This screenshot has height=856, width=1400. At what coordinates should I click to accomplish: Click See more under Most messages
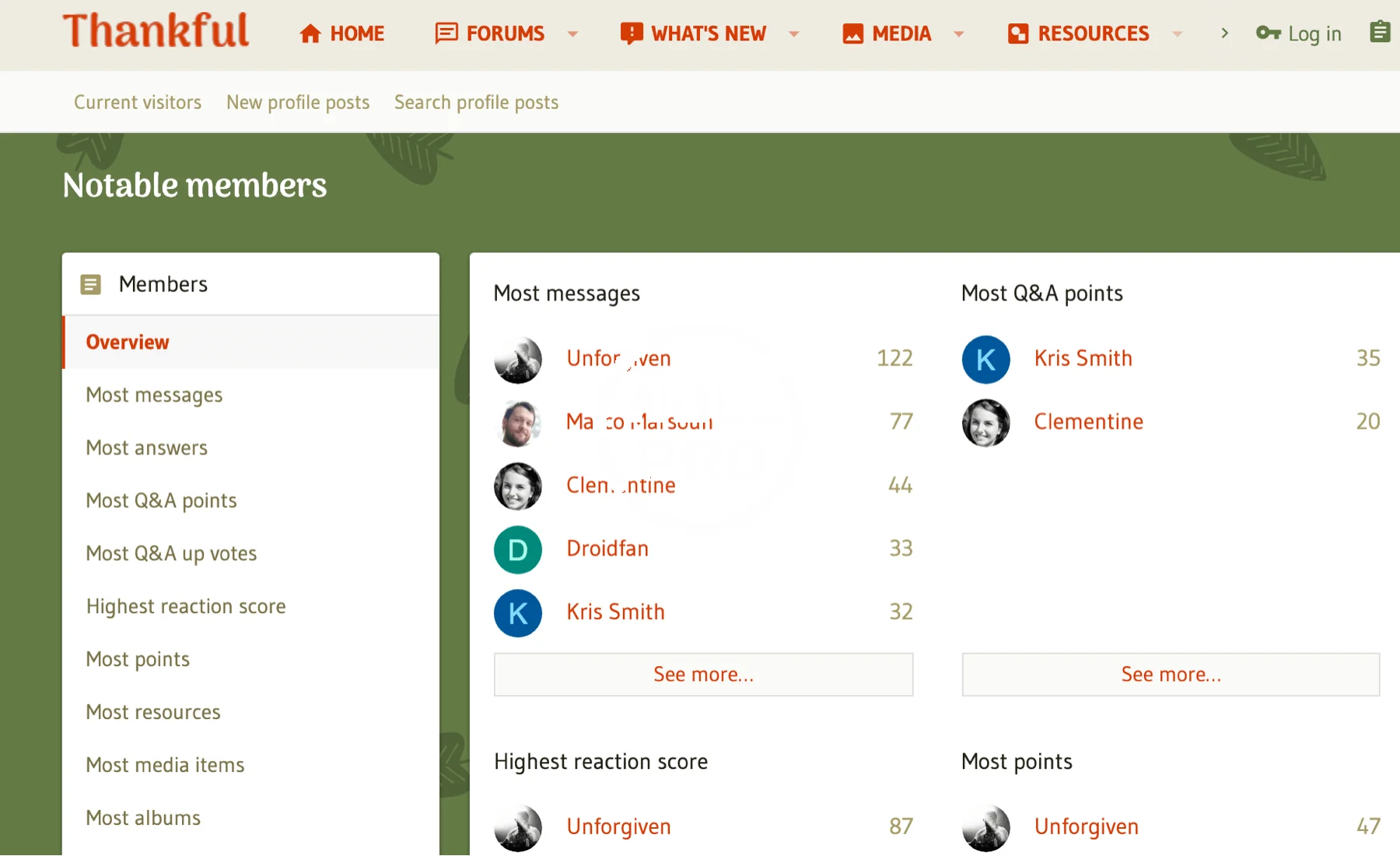coord(703,675)
